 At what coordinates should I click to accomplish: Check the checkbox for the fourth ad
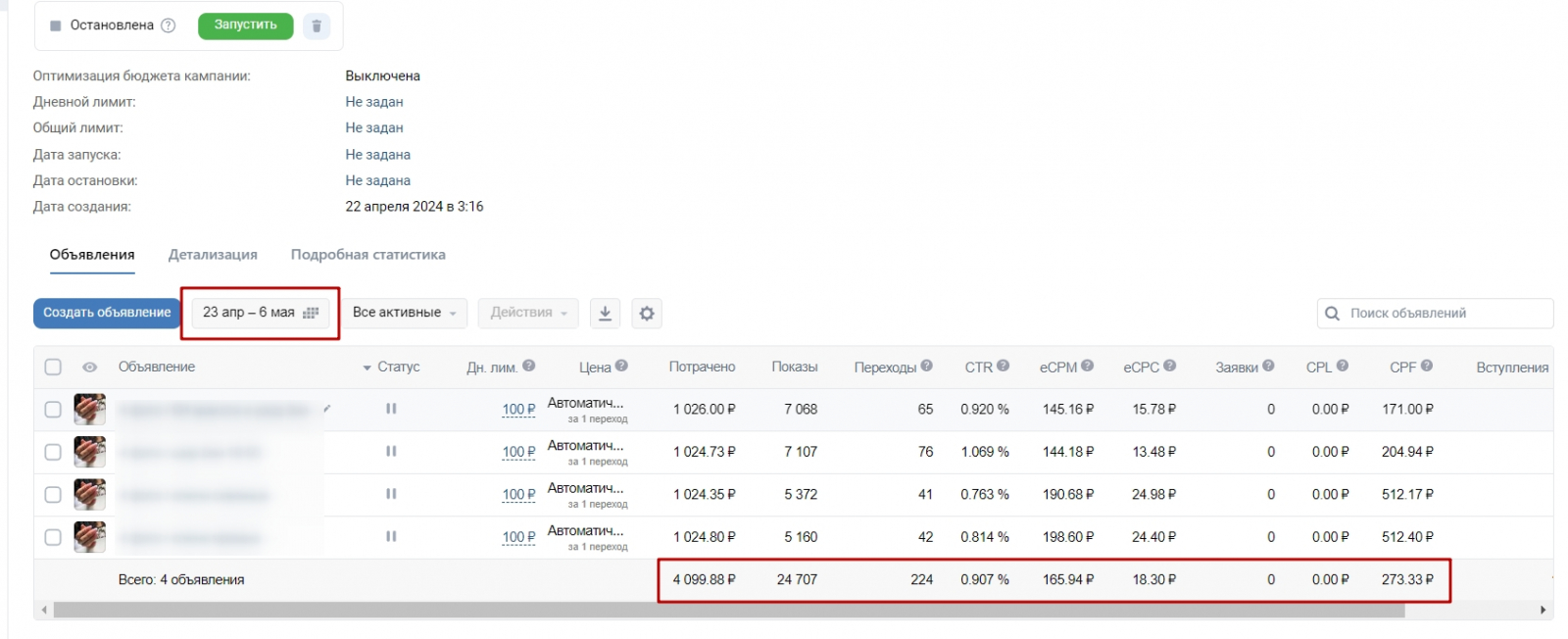[x=53, y=537]
